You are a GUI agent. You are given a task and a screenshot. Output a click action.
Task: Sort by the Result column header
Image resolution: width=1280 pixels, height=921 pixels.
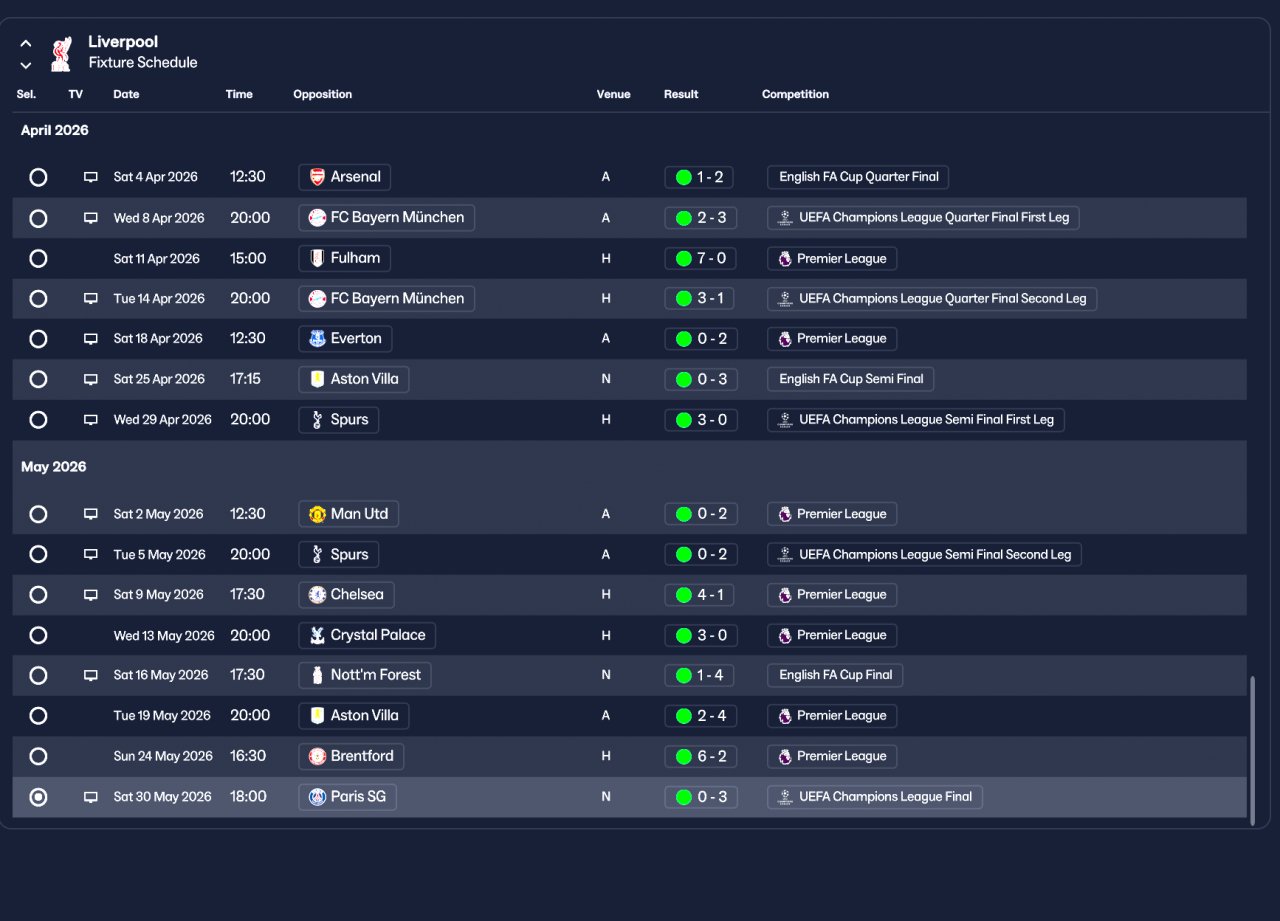pyautogui.click(x=681, y=94)
